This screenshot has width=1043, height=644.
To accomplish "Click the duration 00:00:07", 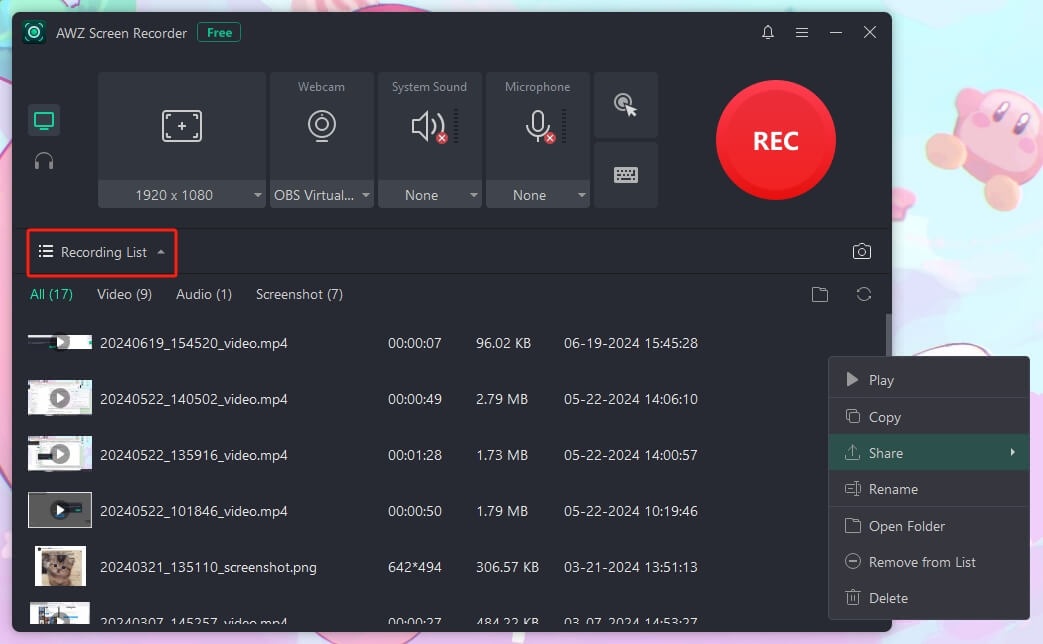I will 414,343.
